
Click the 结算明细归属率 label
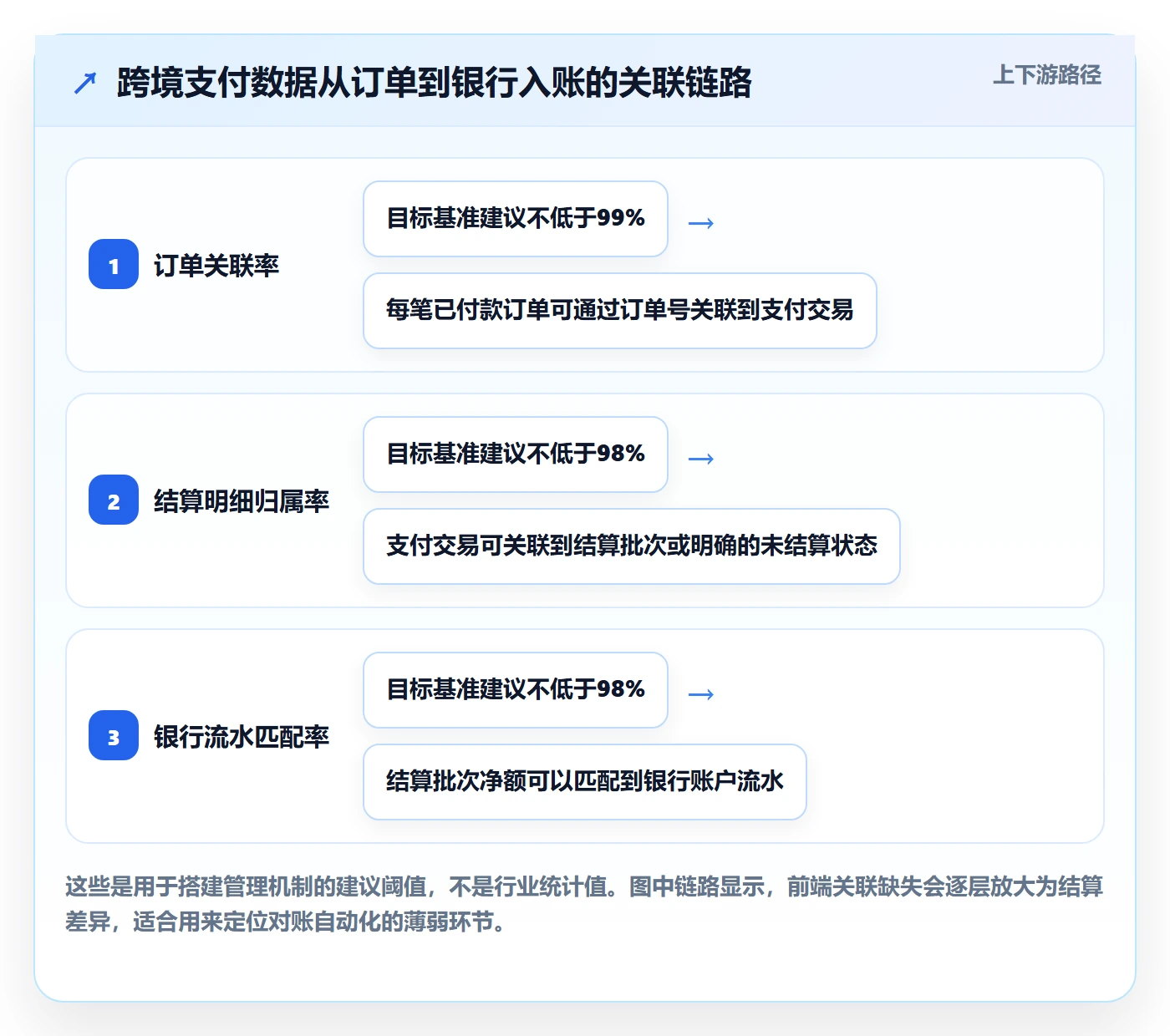242,501
